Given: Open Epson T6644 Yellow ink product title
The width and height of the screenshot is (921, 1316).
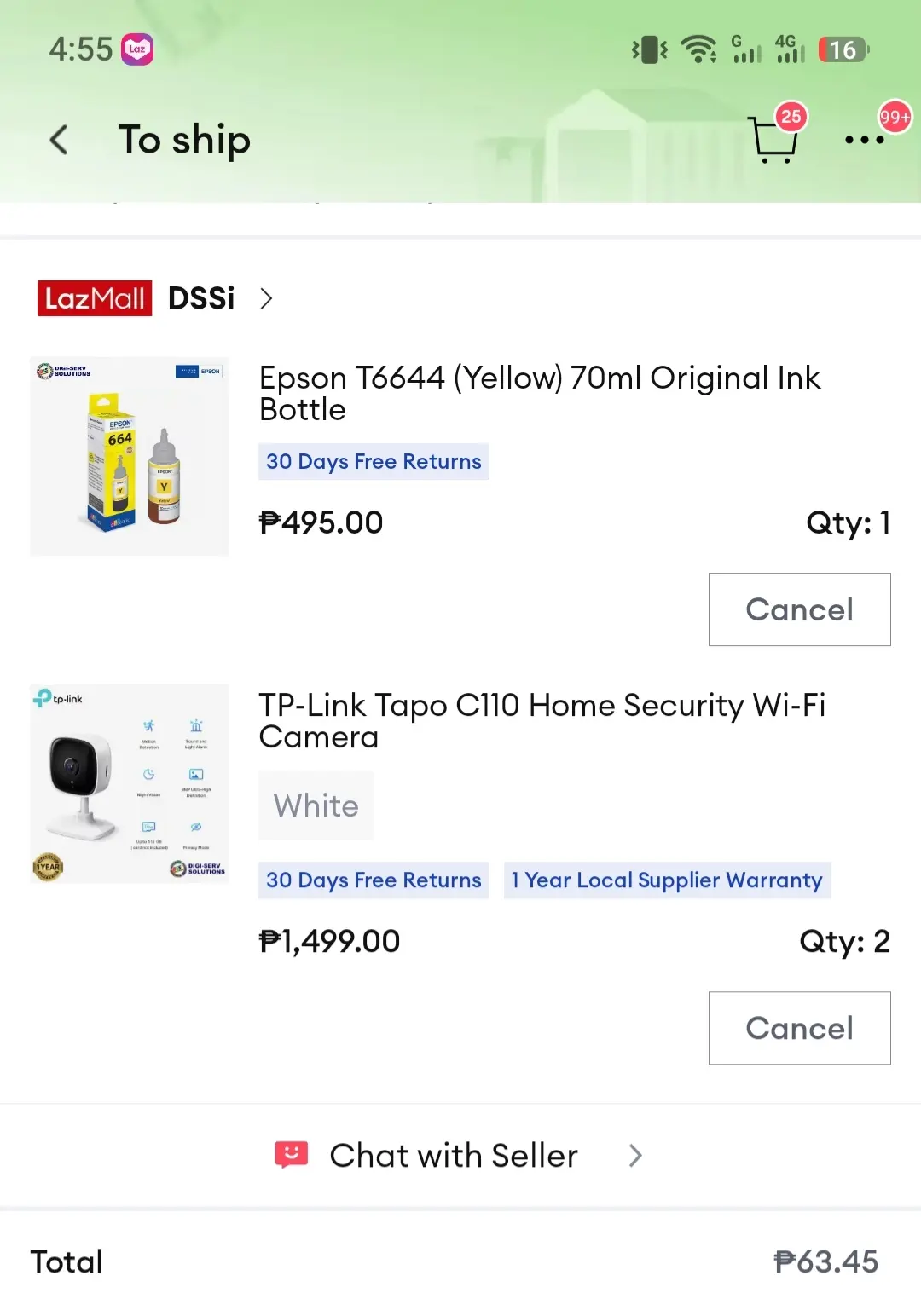Looking at the screenshot, I should coord(540,393).
